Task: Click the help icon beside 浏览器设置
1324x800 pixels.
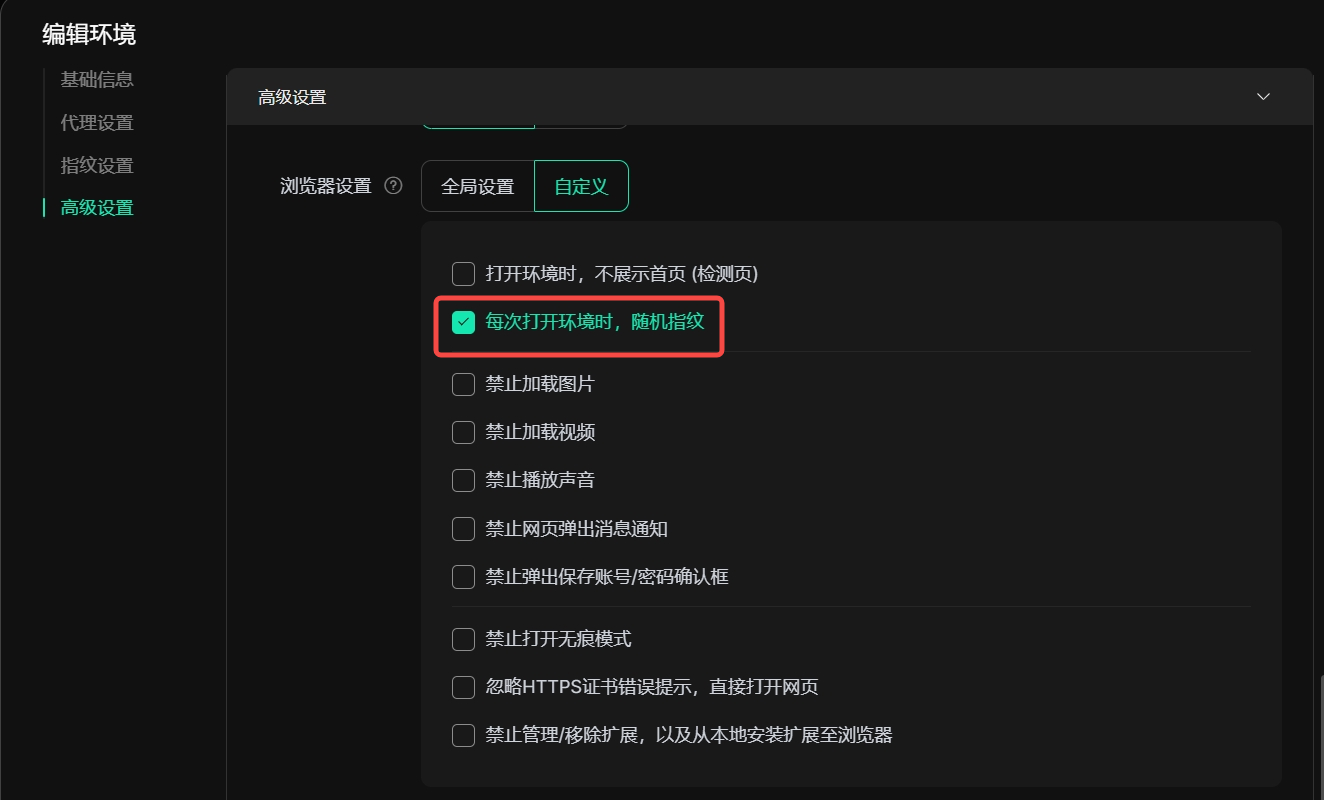Action: (394, 186)
